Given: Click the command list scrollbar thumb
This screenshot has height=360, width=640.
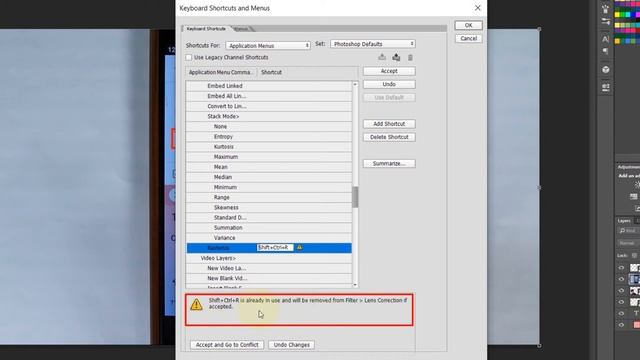Looking at the screenshot, I should pyautogui.click(x=355, y=197).
